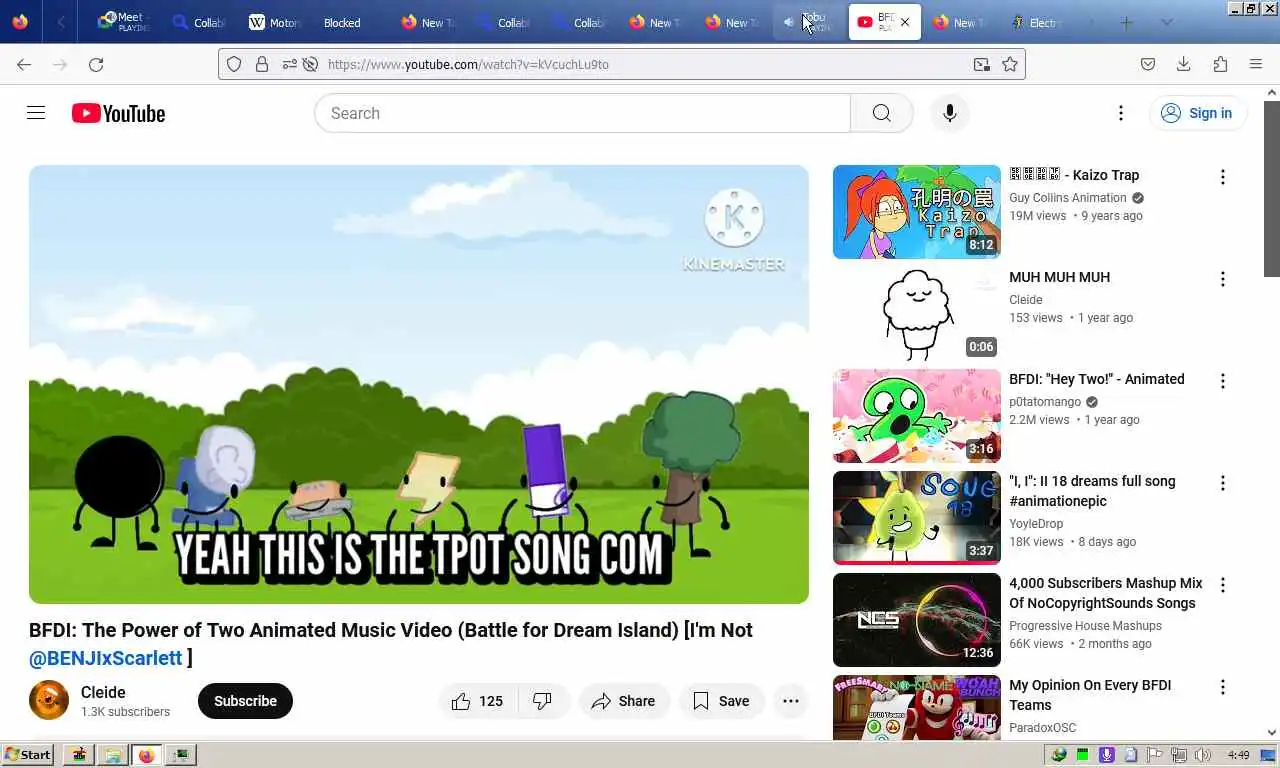Image resolution: width=1280 pixels, height=768 pixels.
Task: Close the current BFDI YouTube tab
Action: point(905,22)
